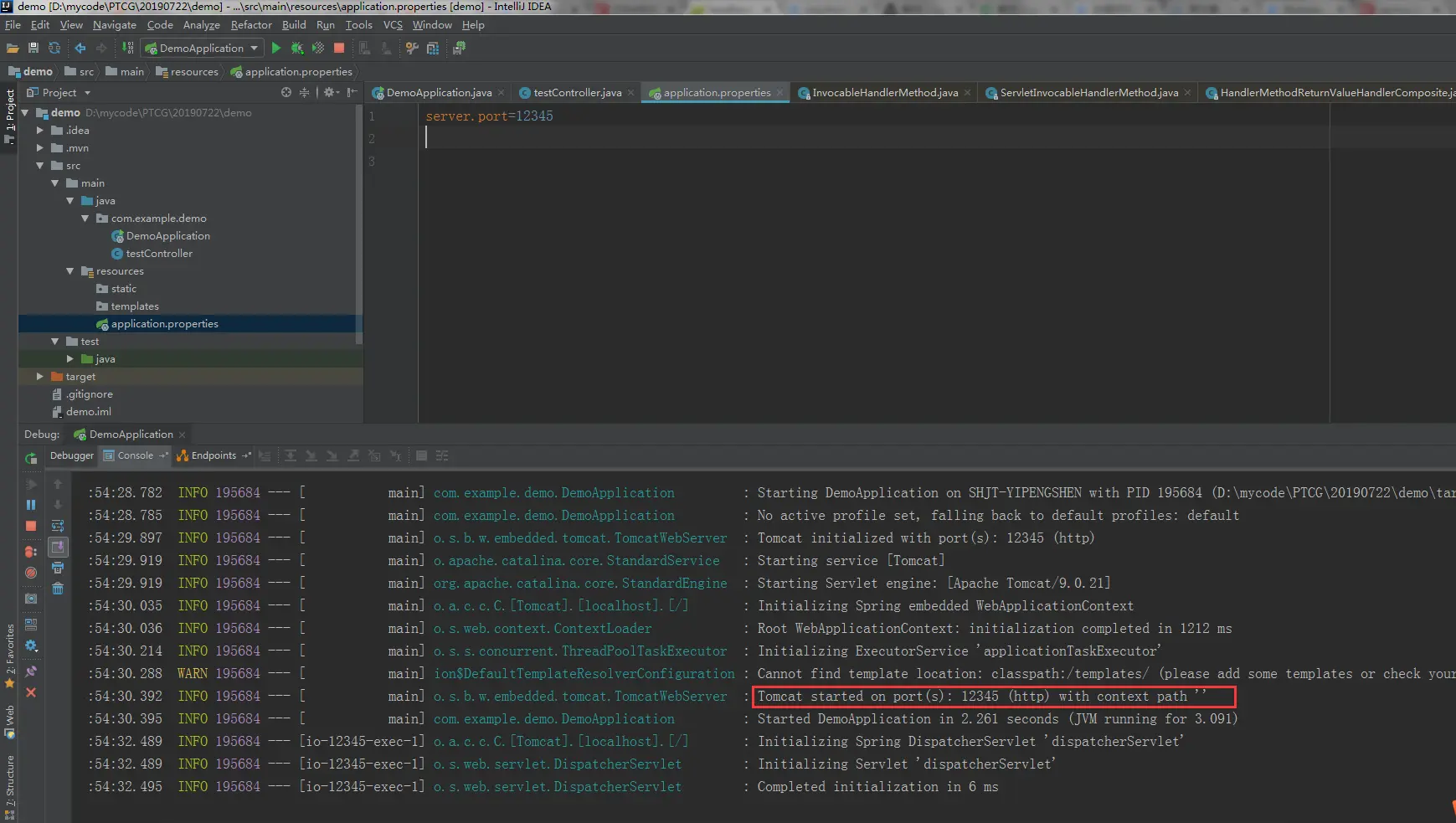Open the VCS menu
The width and height of the screenshot is (1456, 823).
(x=393, y=25)
